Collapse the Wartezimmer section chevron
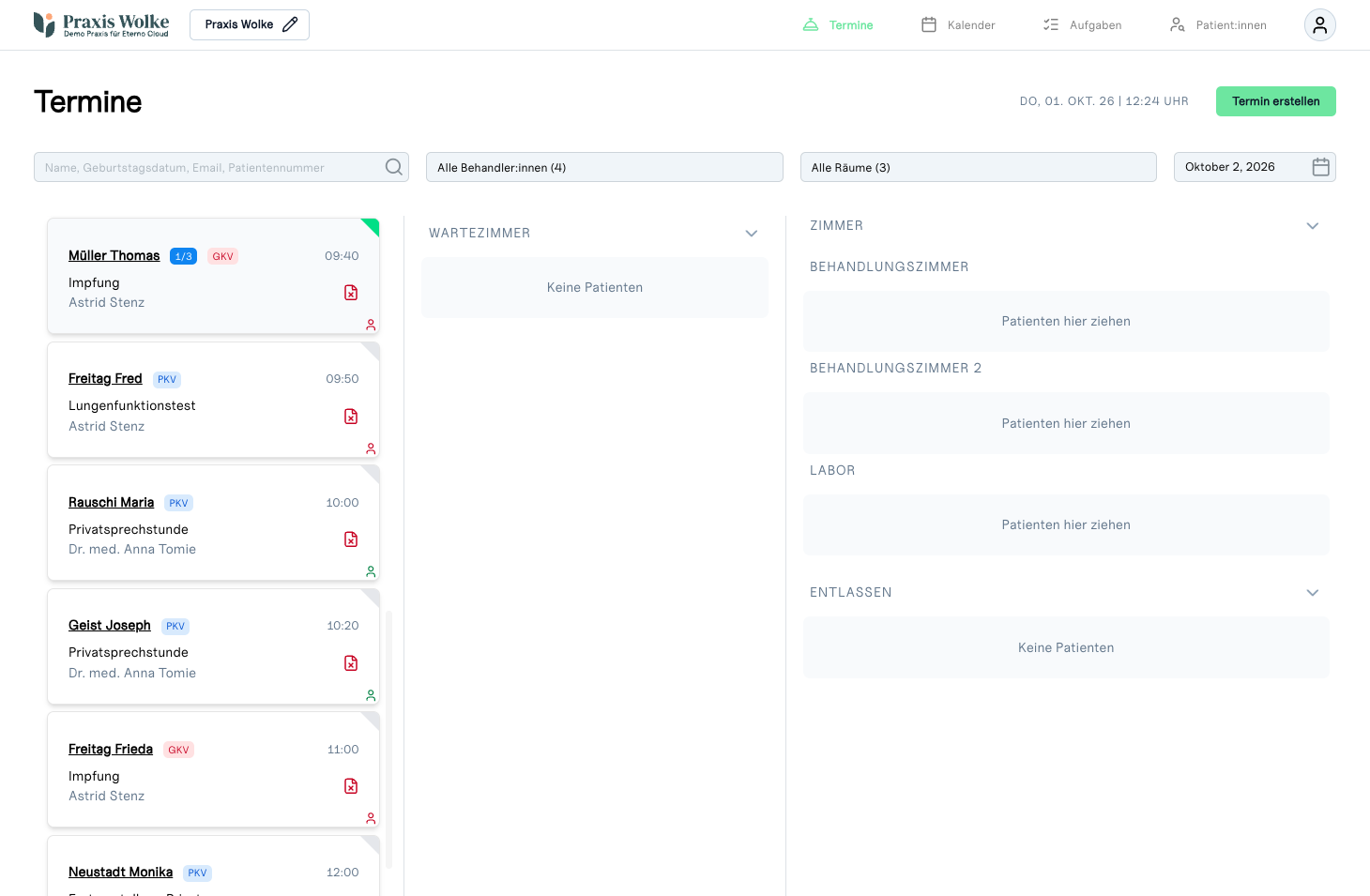This screenshot has height=896, width=1370. (752, 234)
